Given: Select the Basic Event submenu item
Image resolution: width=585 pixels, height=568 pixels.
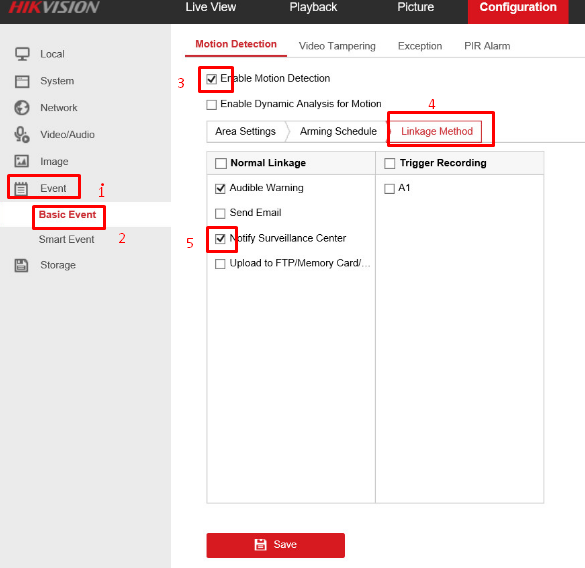Looking at the screenshot, I should tap(68, 215).
